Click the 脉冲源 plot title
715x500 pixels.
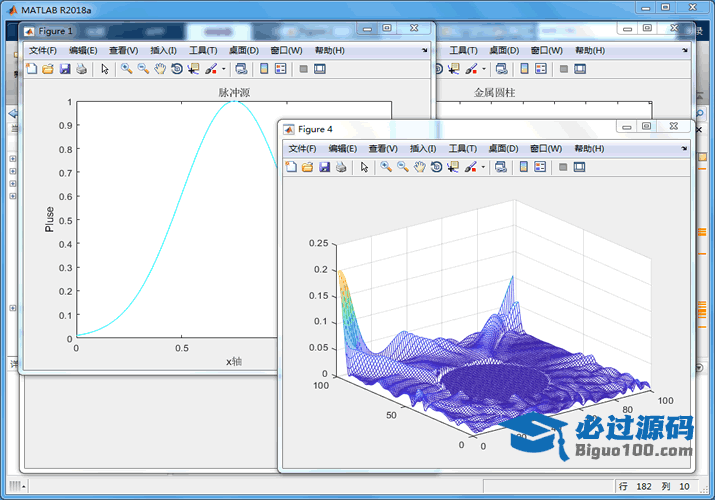tap(234, 93)
